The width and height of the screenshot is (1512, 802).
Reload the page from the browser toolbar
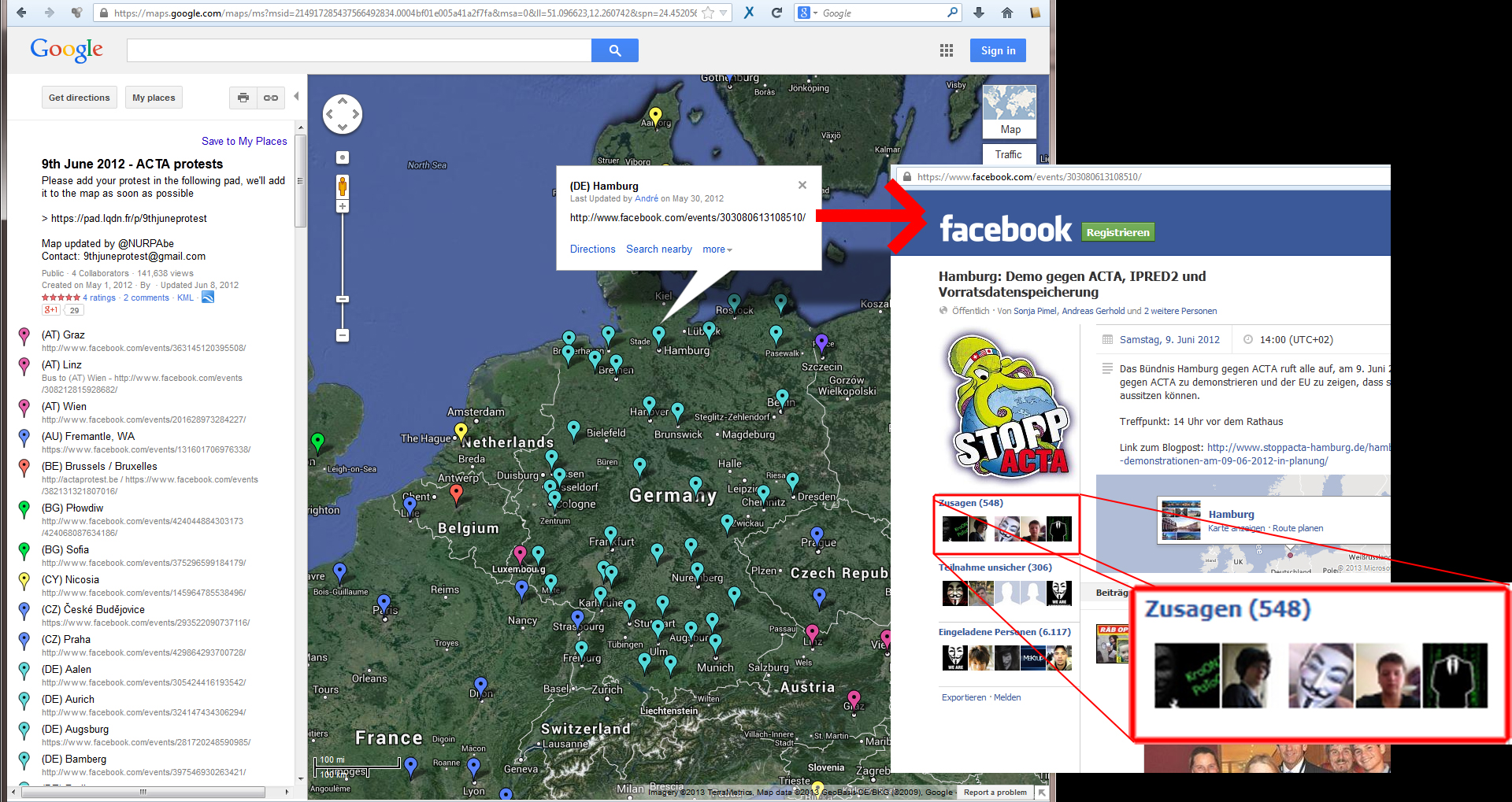pyautogui.click(x=776, y=13)
